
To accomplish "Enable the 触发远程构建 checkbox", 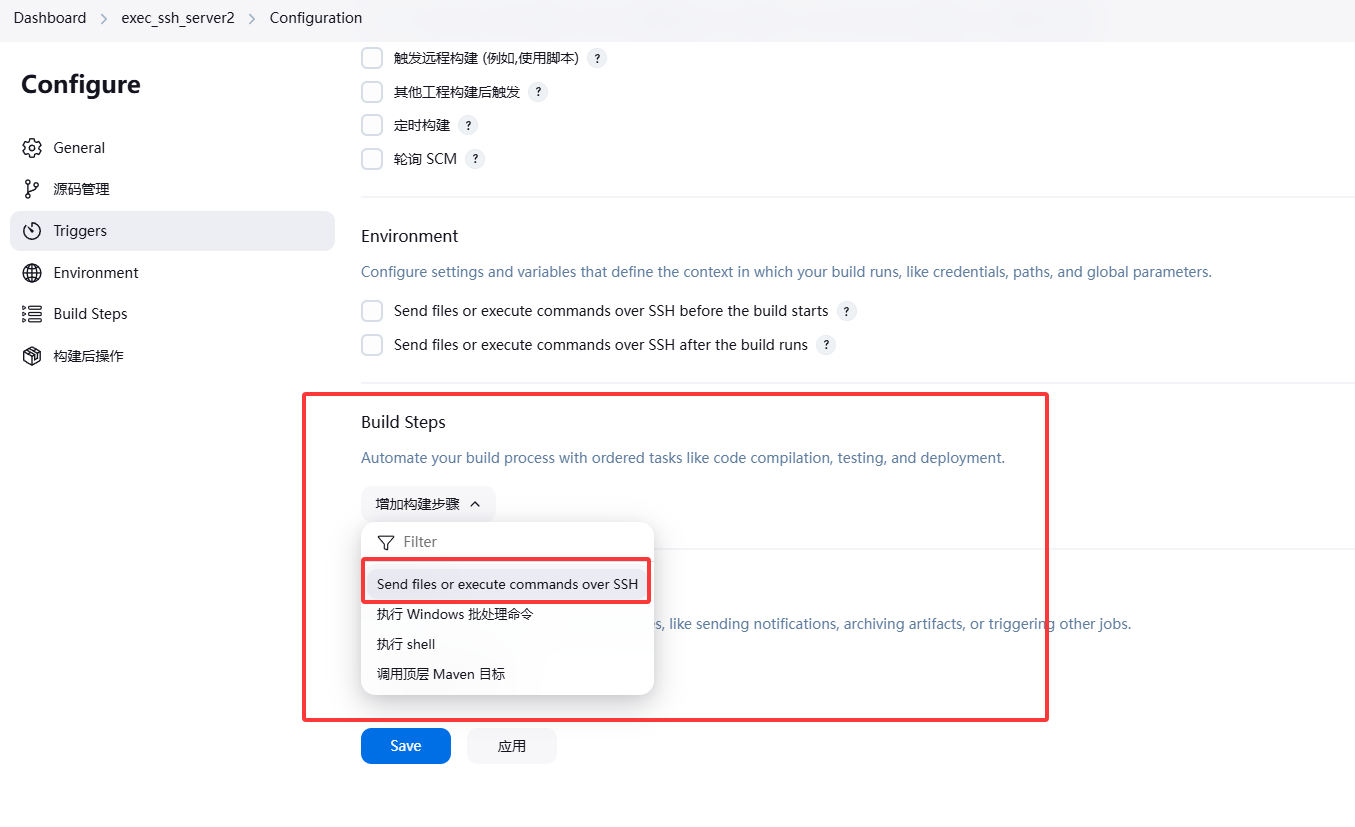I will (x=372, y=58).
